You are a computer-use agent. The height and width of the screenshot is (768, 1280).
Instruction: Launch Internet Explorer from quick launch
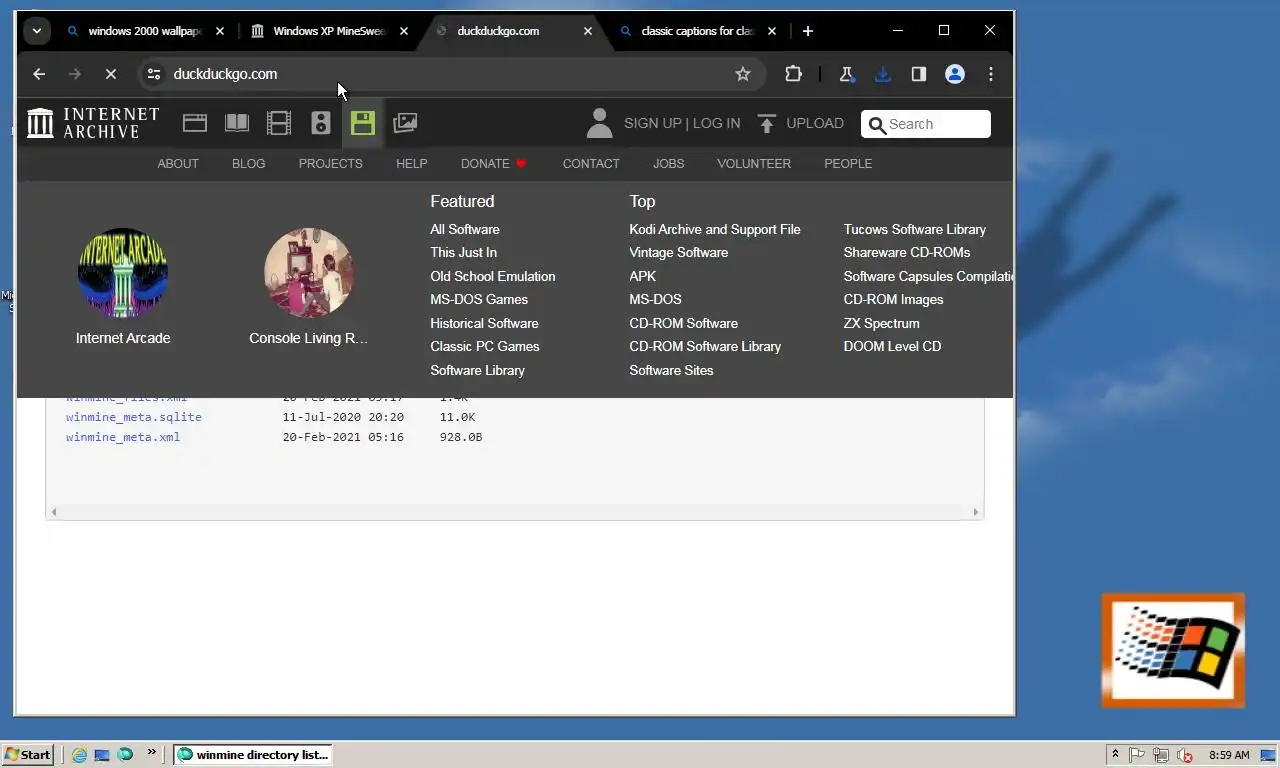pyautogui.click(x=79, y=755)
